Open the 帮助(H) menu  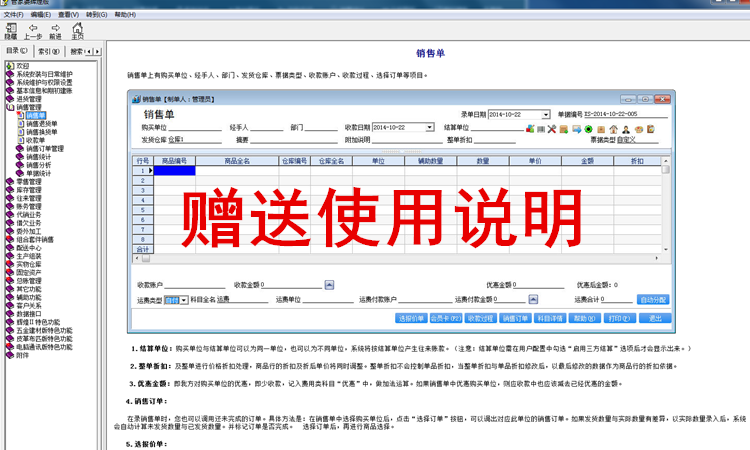pos(125,16)
